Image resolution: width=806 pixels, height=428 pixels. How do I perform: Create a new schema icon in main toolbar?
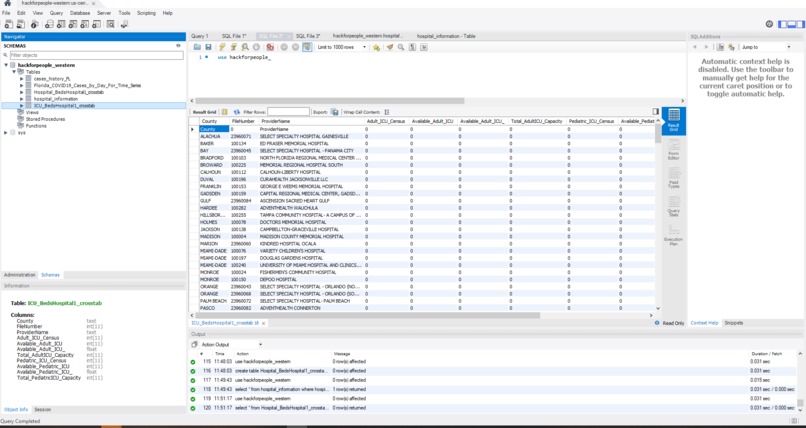point(48,24)
